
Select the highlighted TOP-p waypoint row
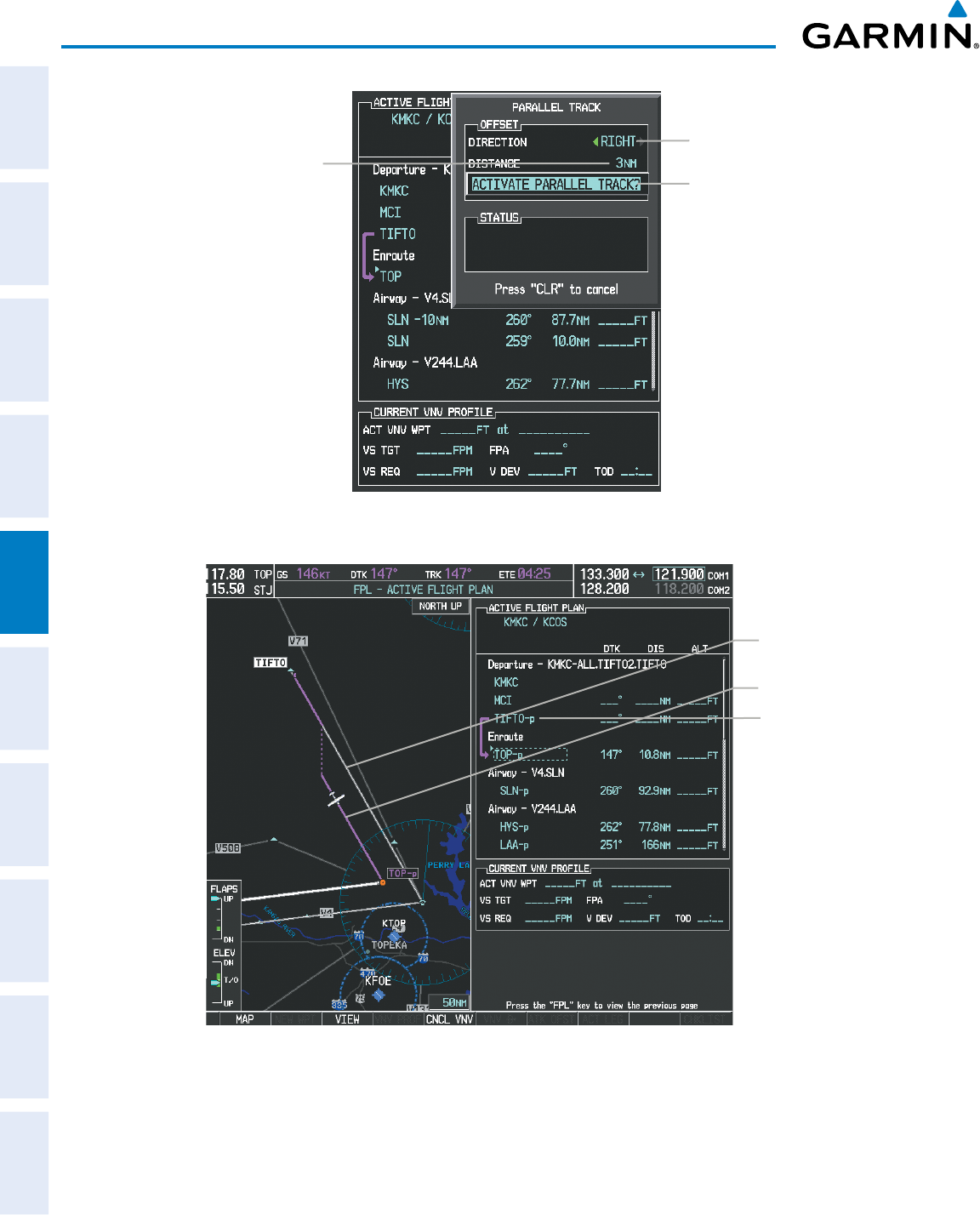coord(529,755)
